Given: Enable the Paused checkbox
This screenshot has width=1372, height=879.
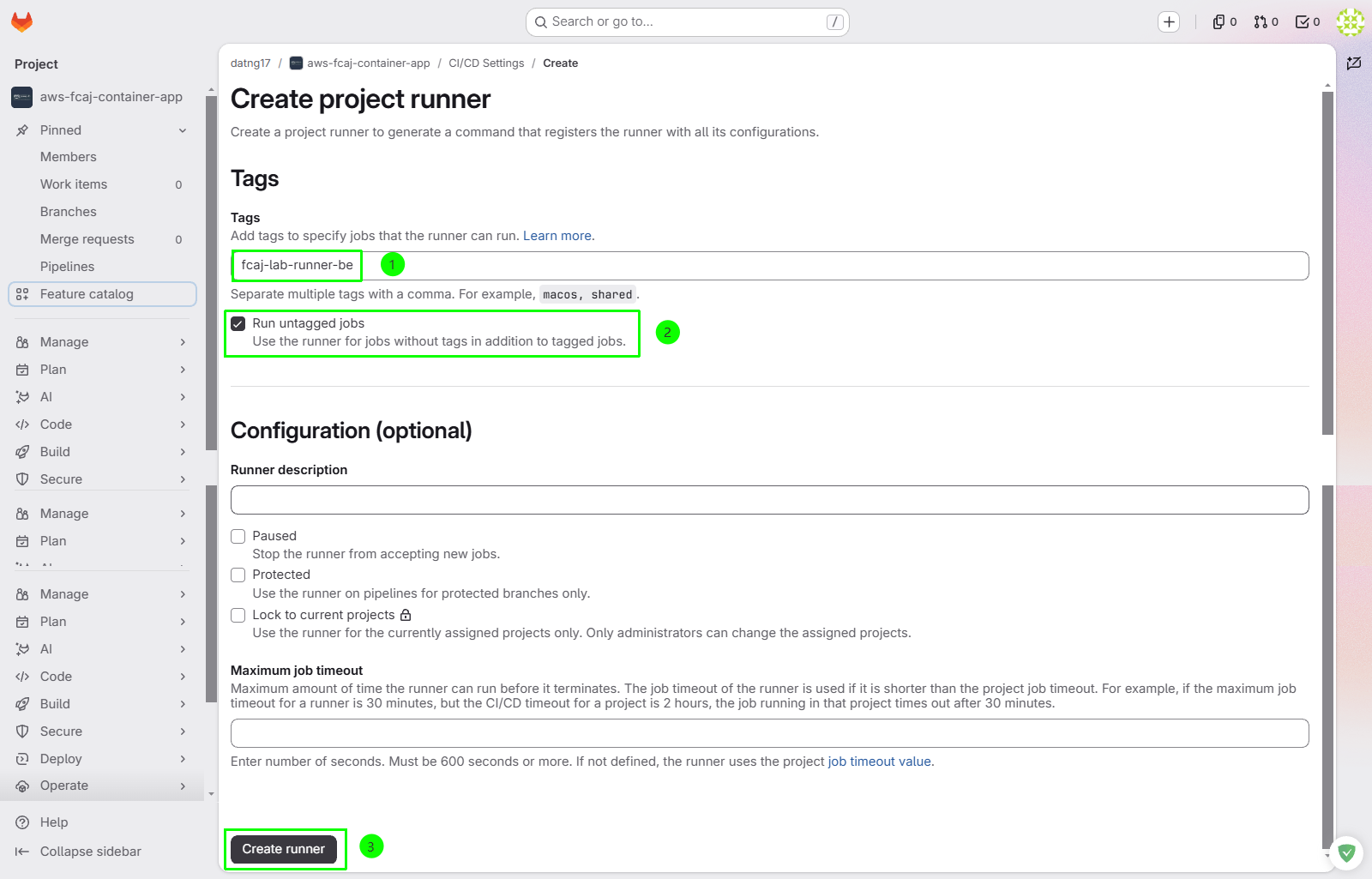Looking at the screenshot, I should click(238, 536).
